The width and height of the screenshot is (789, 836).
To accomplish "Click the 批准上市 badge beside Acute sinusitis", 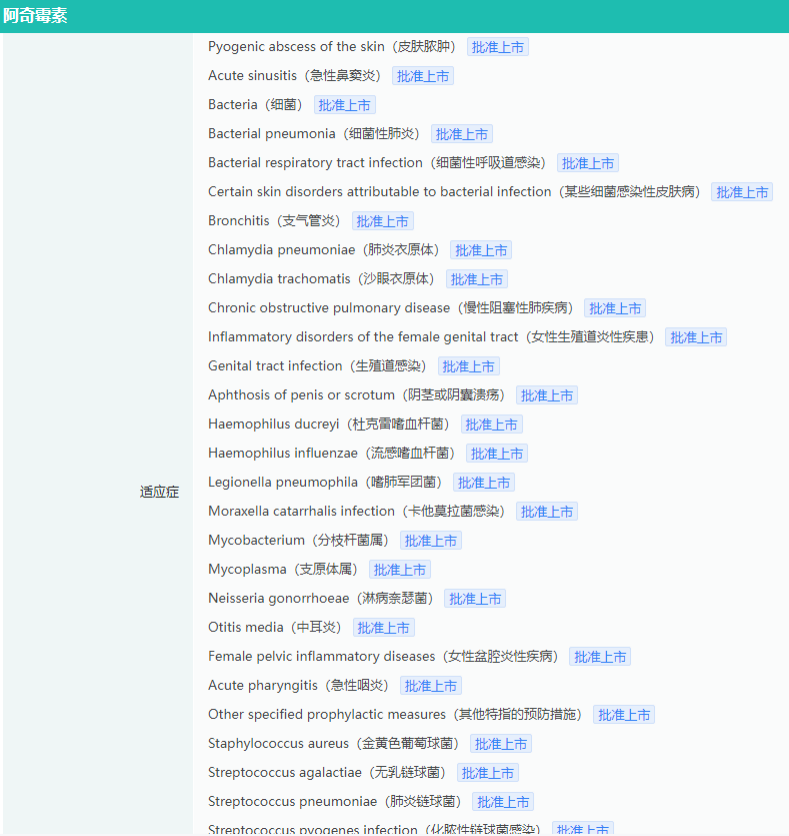I will pyautogui.click(x=423, y=76).
